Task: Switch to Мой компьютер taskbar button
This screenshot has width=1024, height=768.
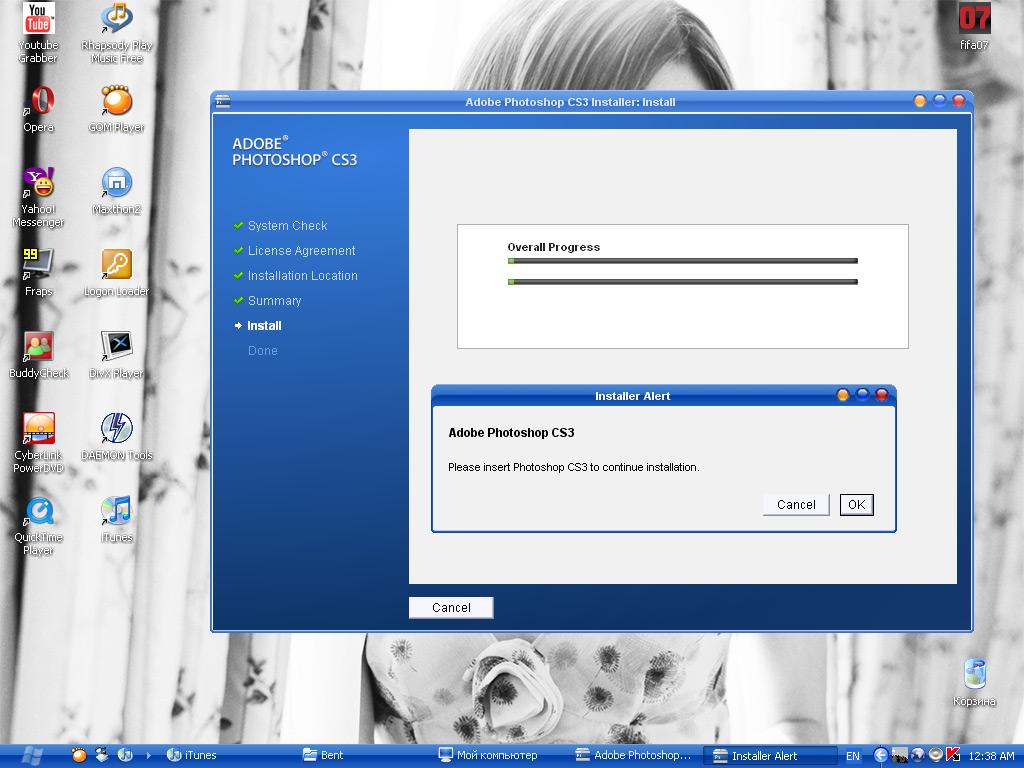Action: pos(488,756)
